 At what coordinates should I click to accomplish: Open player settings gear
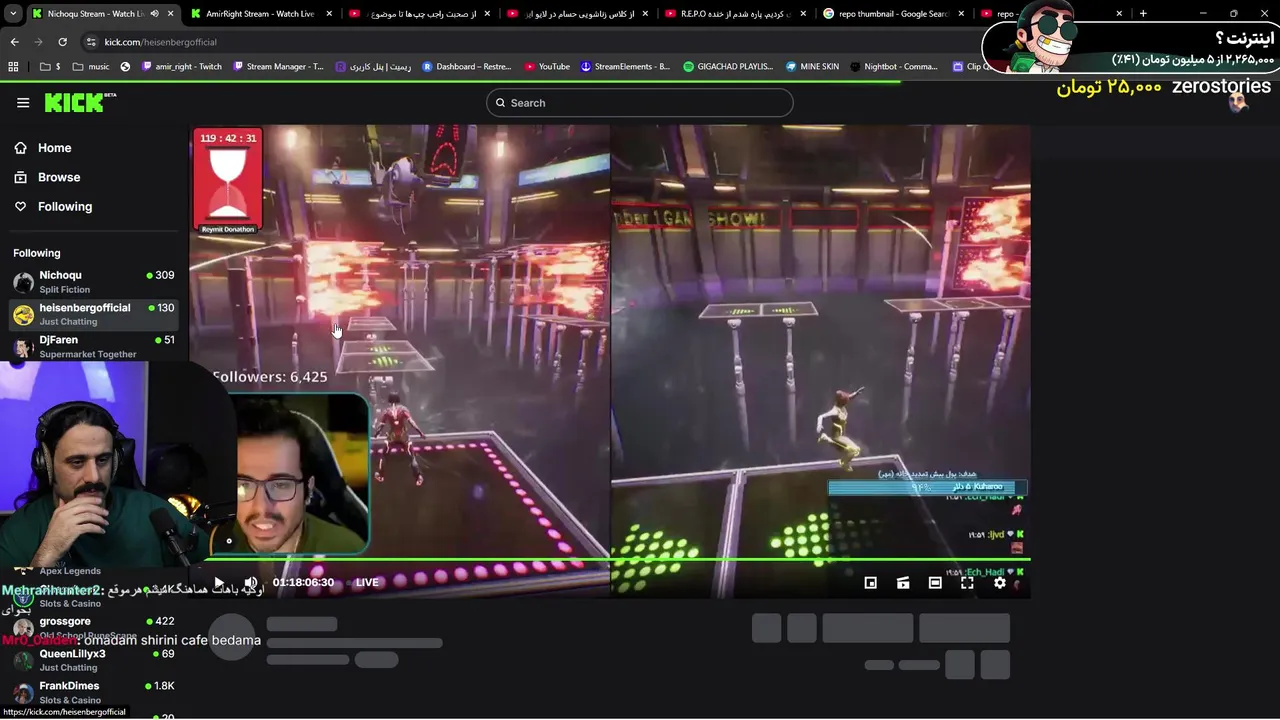click(999, 582)
